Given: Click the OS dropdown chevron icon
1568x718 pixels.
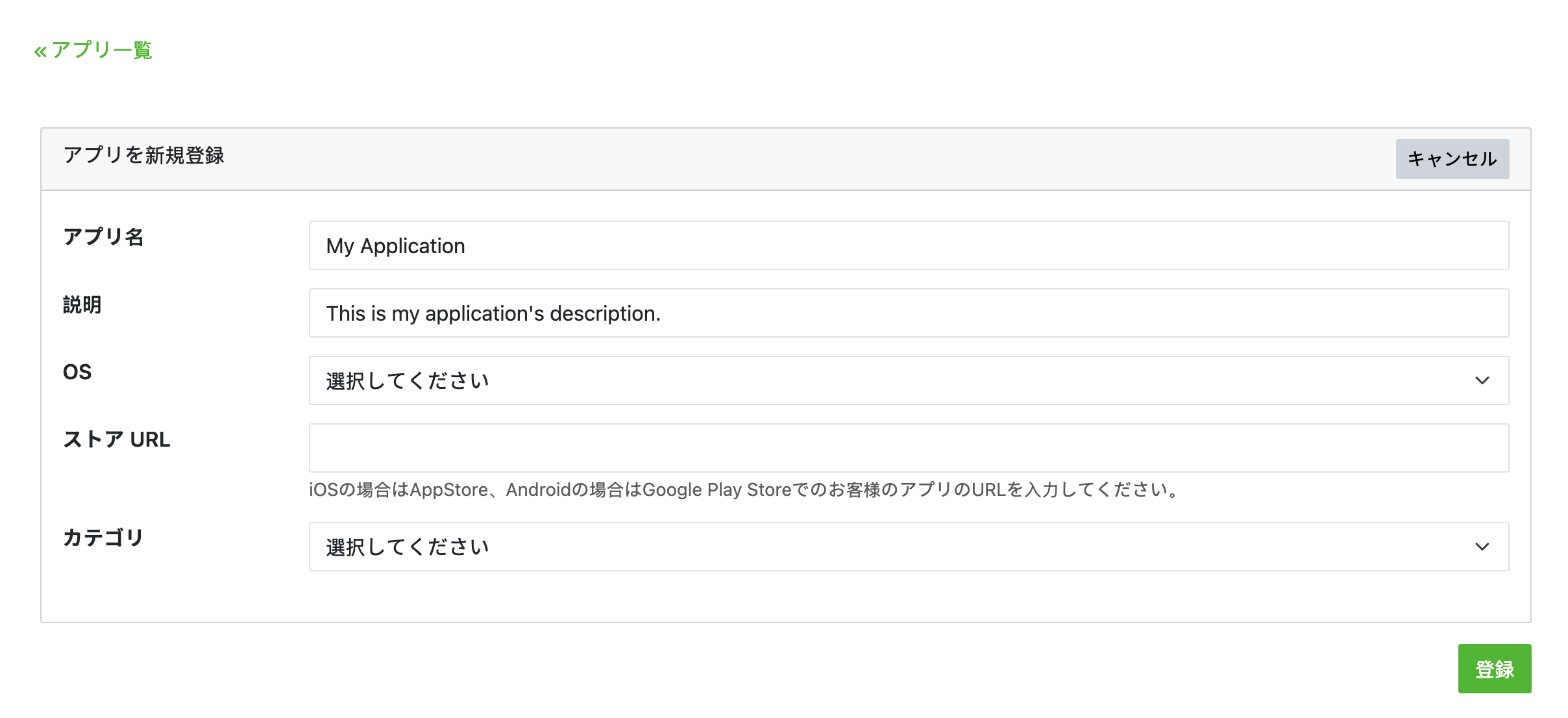Looking at the screenshot, I should pos(1482,382).
